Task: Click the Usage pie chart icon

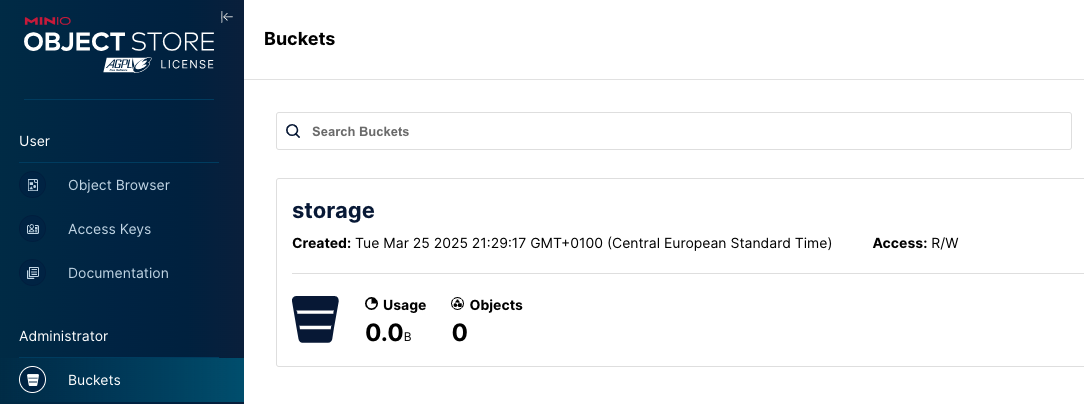Action: 372,304
